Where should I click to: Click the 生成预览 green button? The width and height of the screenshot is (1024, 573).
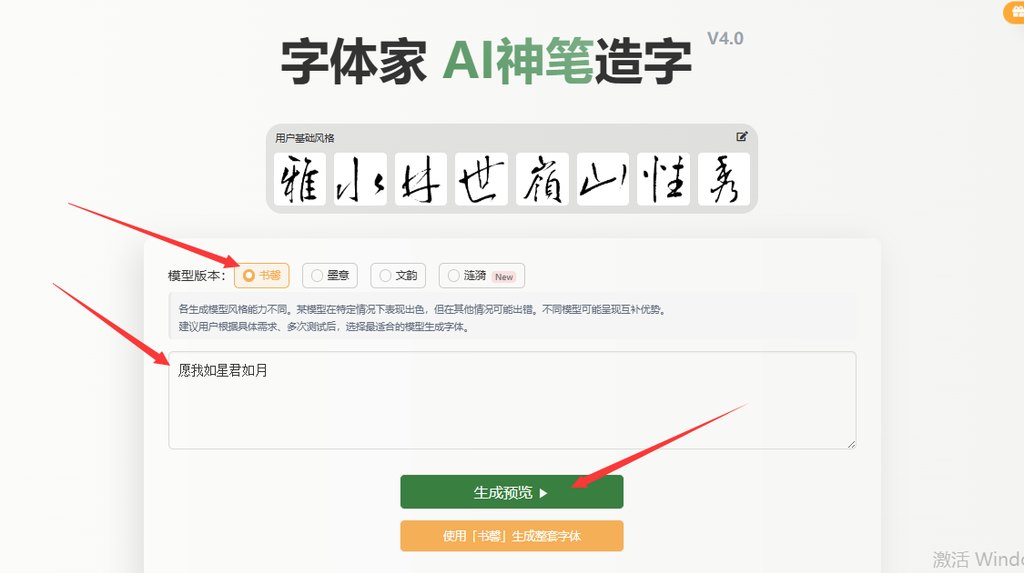[512, 492]
